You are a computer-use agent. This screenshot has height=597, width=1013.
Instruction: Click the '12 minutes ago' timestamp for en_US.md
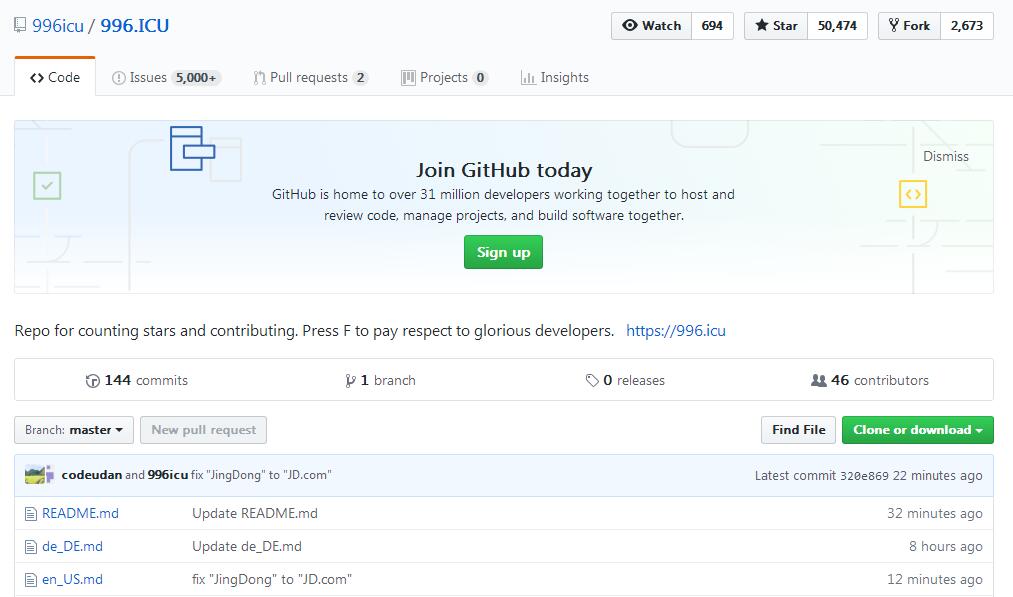pyautogui.click(x=934, y=580)
